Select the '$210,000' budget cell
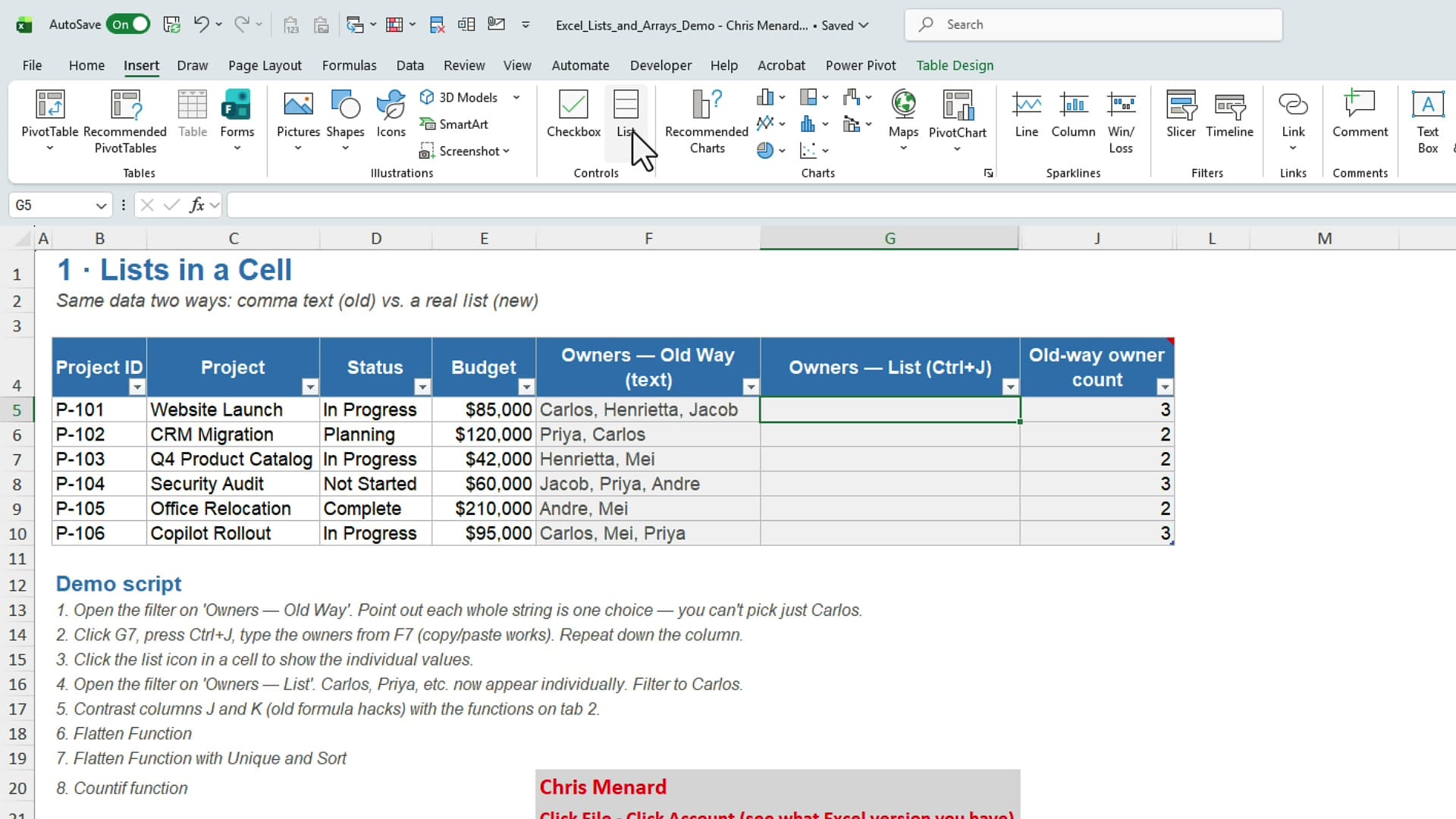This screenshot has height=819, width=1456. [x=484, y=509]
